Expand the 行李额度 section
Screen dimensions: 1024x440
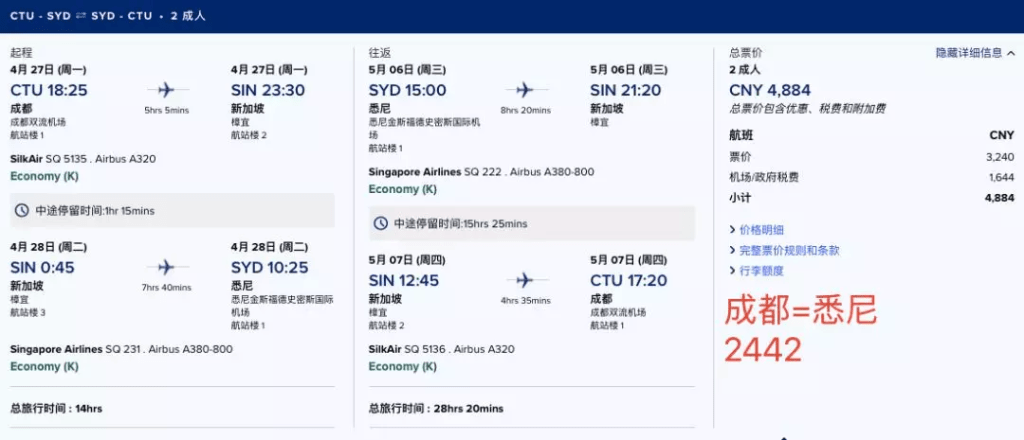tap(761, 270)
